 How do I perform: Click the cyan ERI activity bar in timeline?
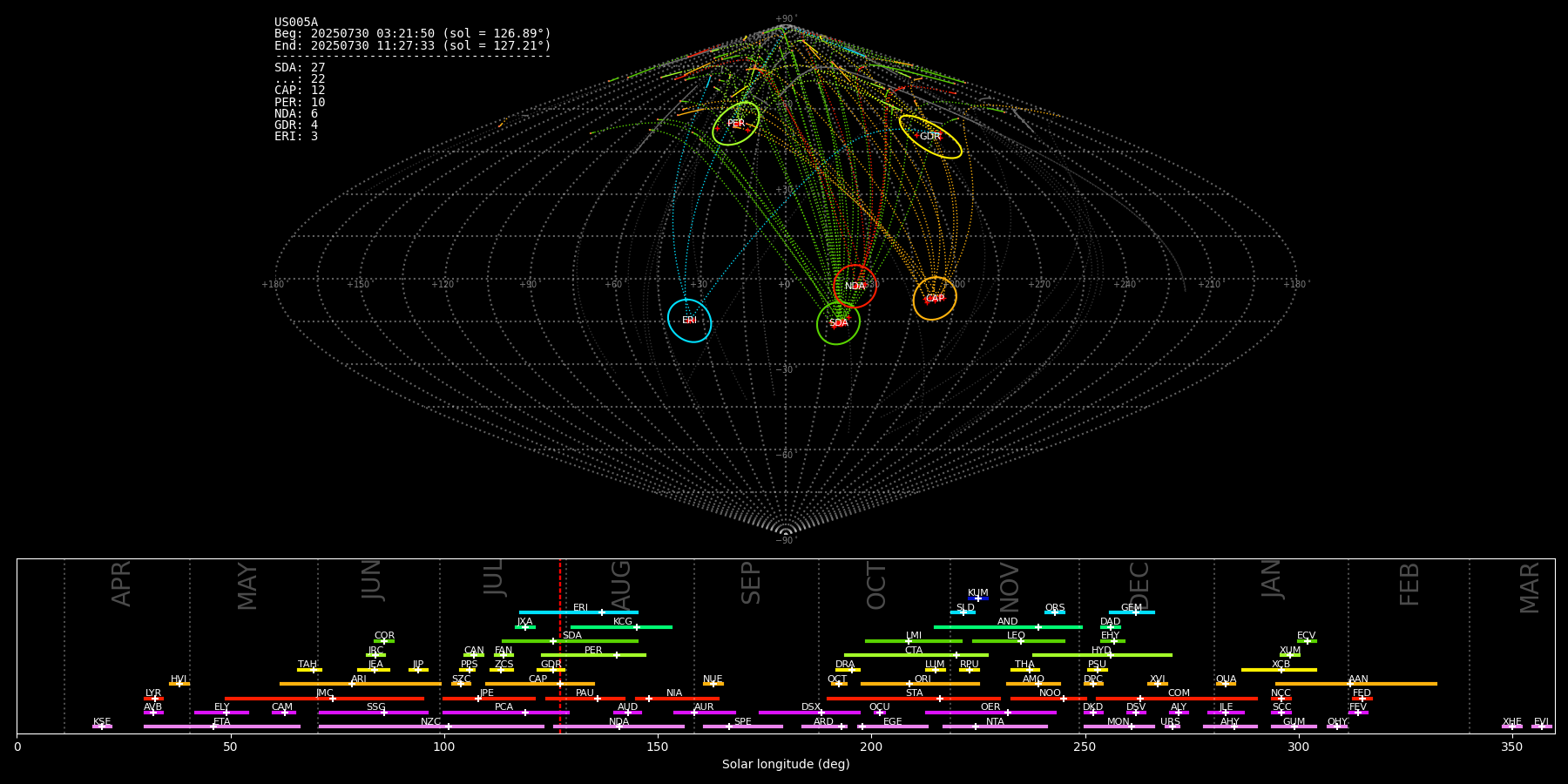click(x=578, y=612)
